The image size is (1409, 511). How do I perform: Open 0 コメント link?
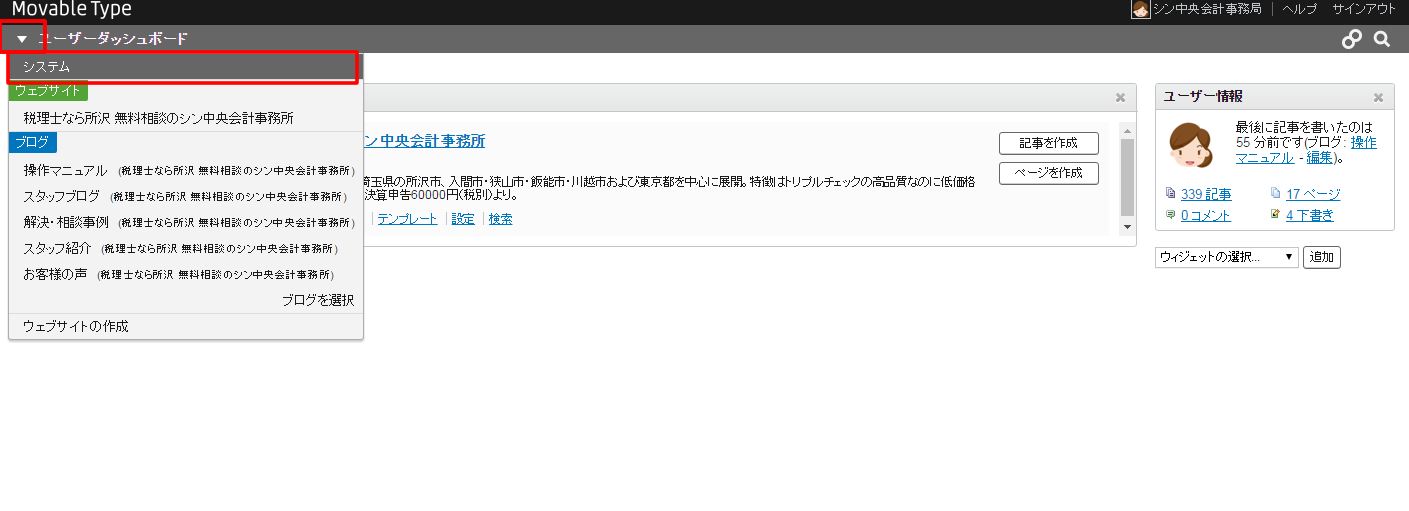point(1206,216)
